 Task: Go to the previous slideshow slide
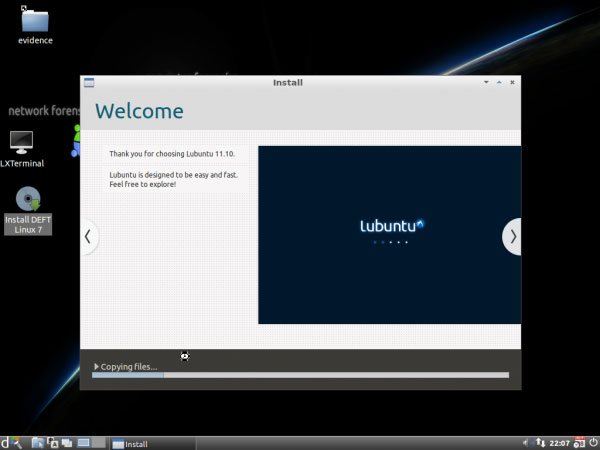click(x=89, y=236)
